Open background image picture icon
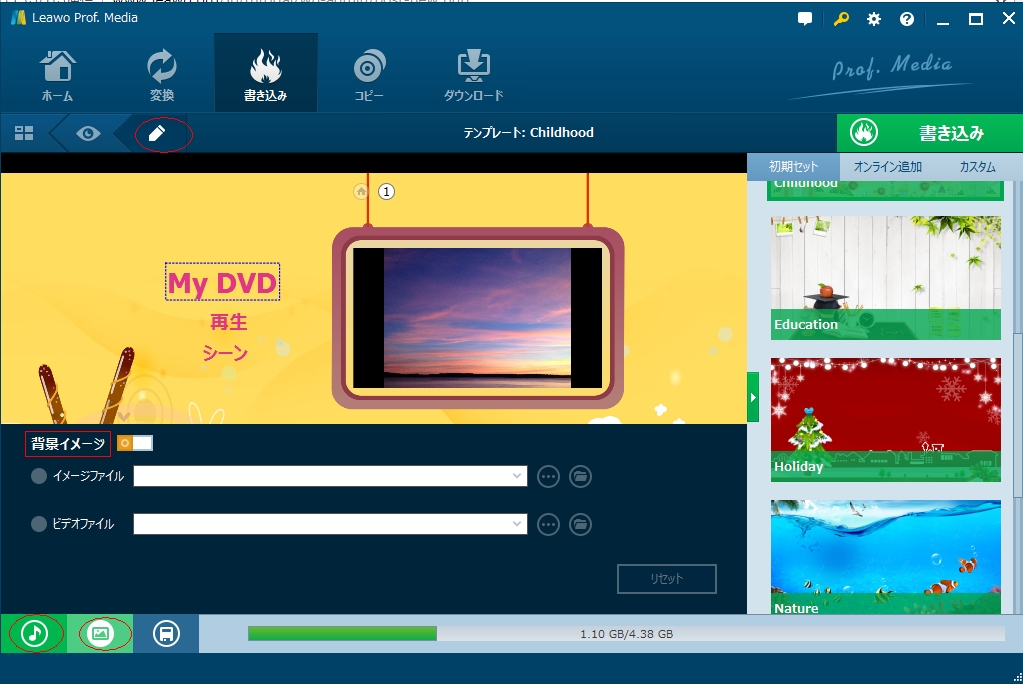Viewport: 1023px width, 684px height. (x=100, y=633)
